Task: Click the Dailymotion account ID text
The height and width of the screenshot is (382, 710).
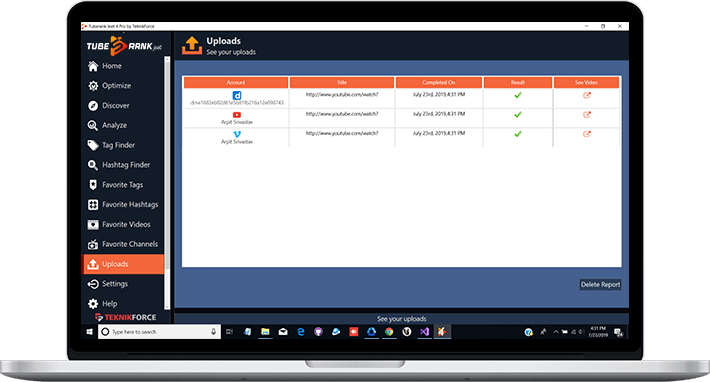Action: (x=237, y=103)
